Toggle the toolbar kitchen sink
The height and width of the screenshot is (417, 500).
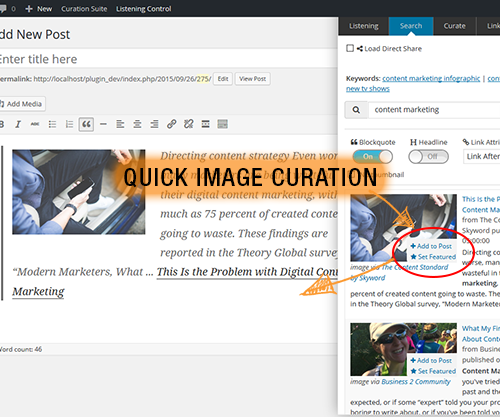tap(222, 124)
